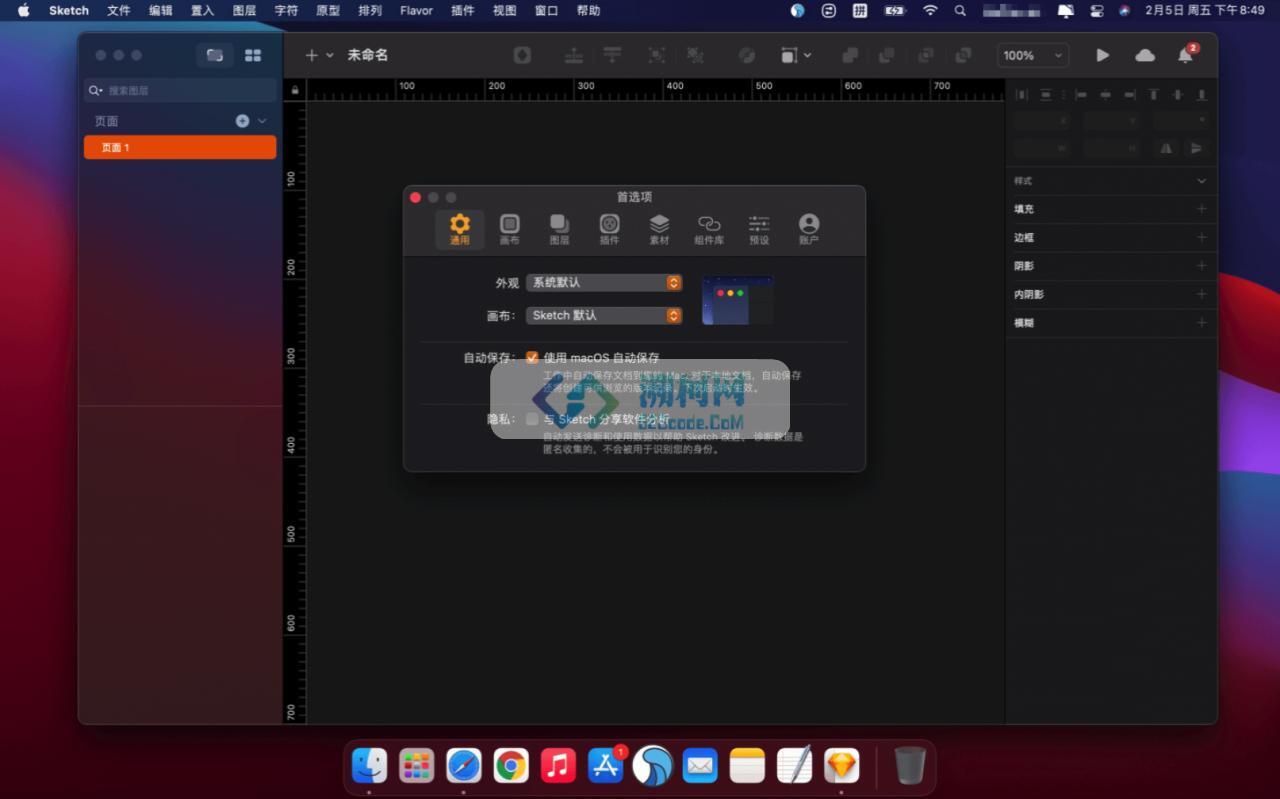1280x799 pixels.
Task: Open the 外观 系统默认 dropdown
Action: click(604, 283)
